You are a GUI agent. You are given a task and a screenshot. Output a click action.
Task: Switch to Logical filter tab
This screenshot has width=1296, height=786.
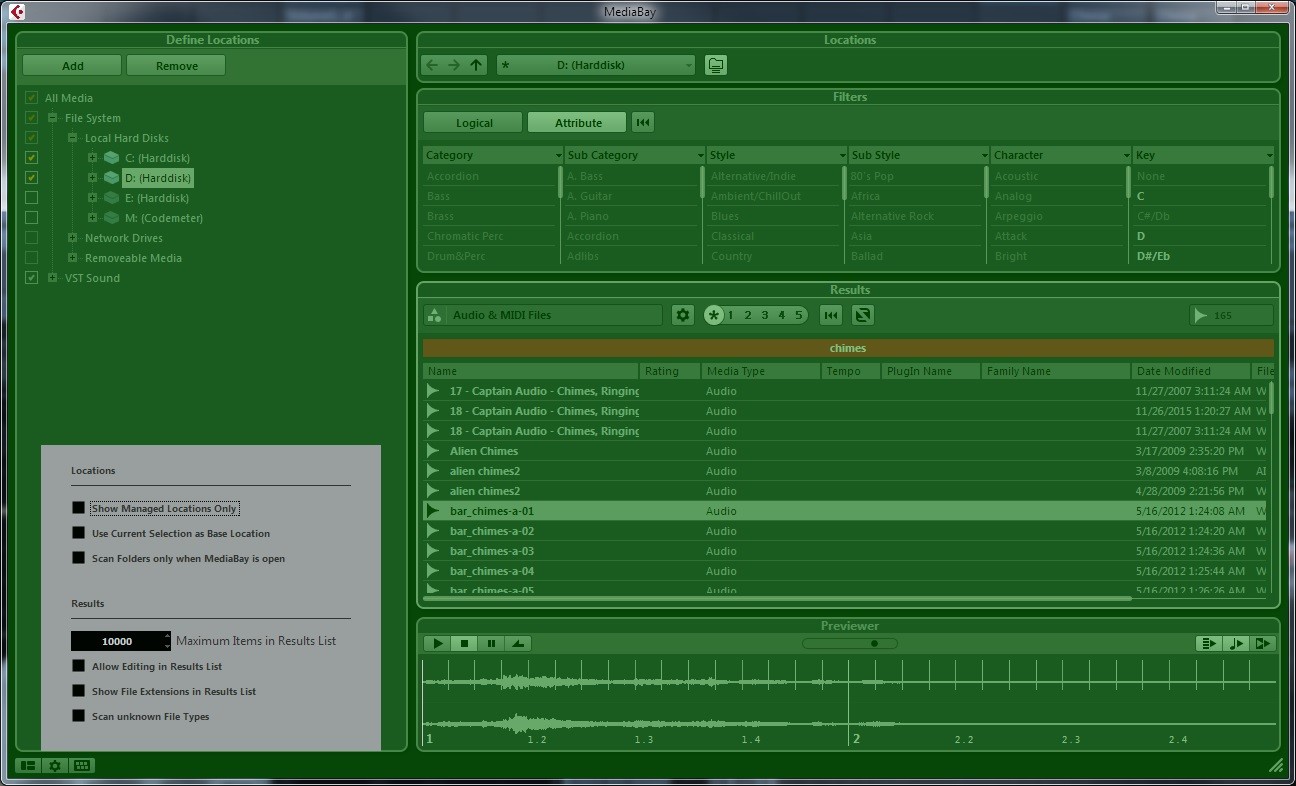pos(473,122)
